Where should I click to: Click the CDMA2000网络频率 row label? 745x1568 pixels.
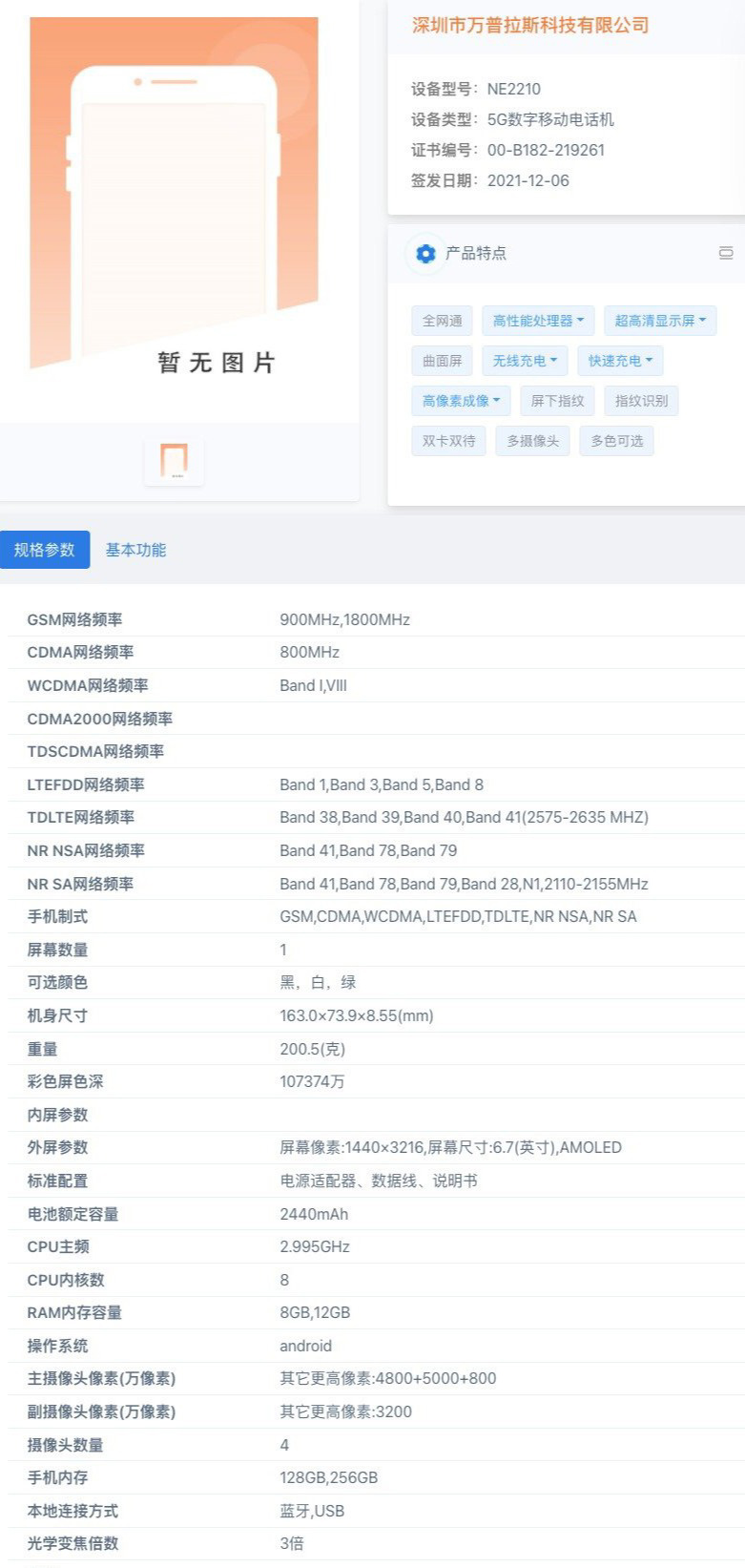[99, 719]
